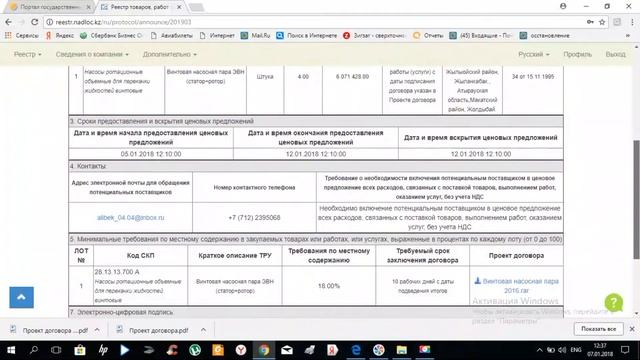This screenshot has width=640, height=360.
Task: Expand the Дополнительно menu
Action: [169, 54]
